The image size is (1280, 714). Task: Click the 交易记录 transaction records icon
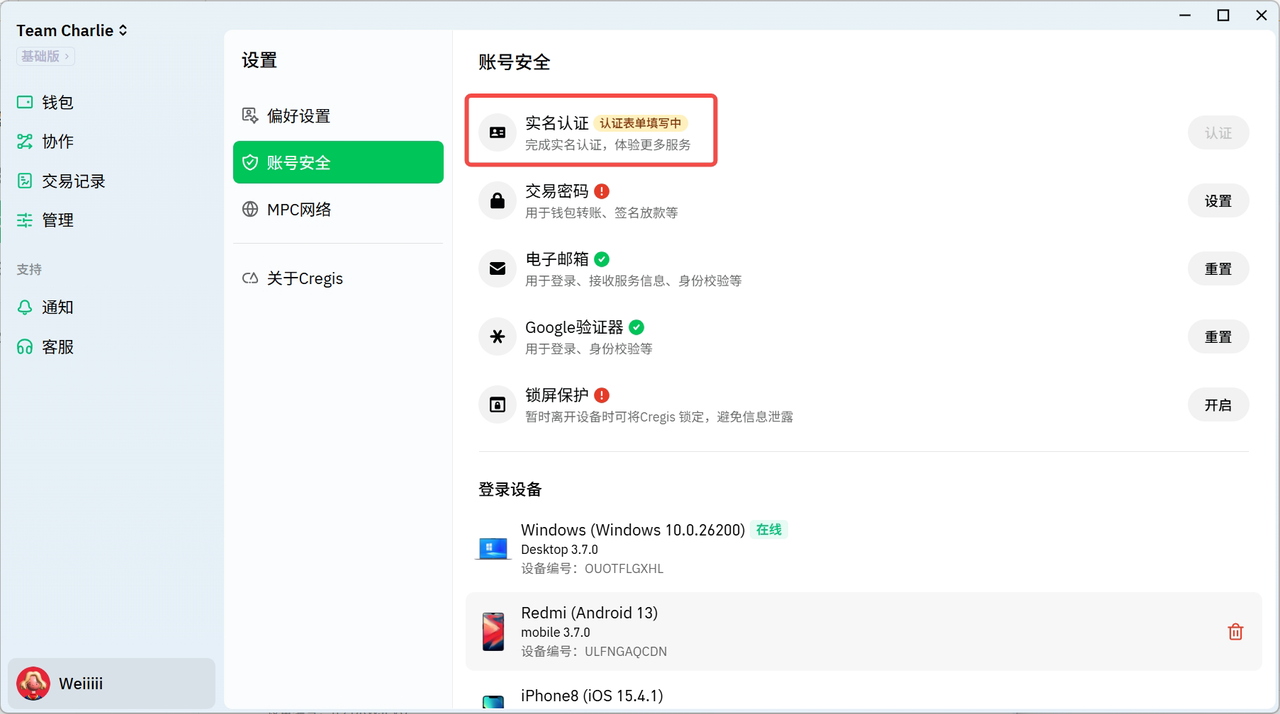coord(25,181)
